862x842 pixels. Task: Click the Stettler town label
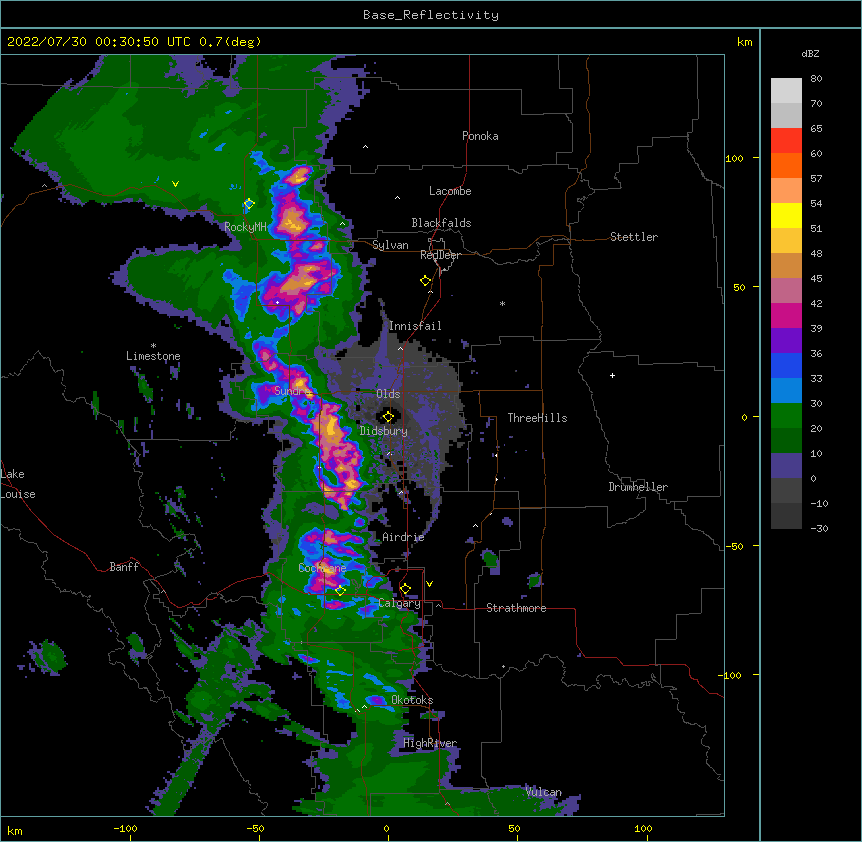pos(633,237)
